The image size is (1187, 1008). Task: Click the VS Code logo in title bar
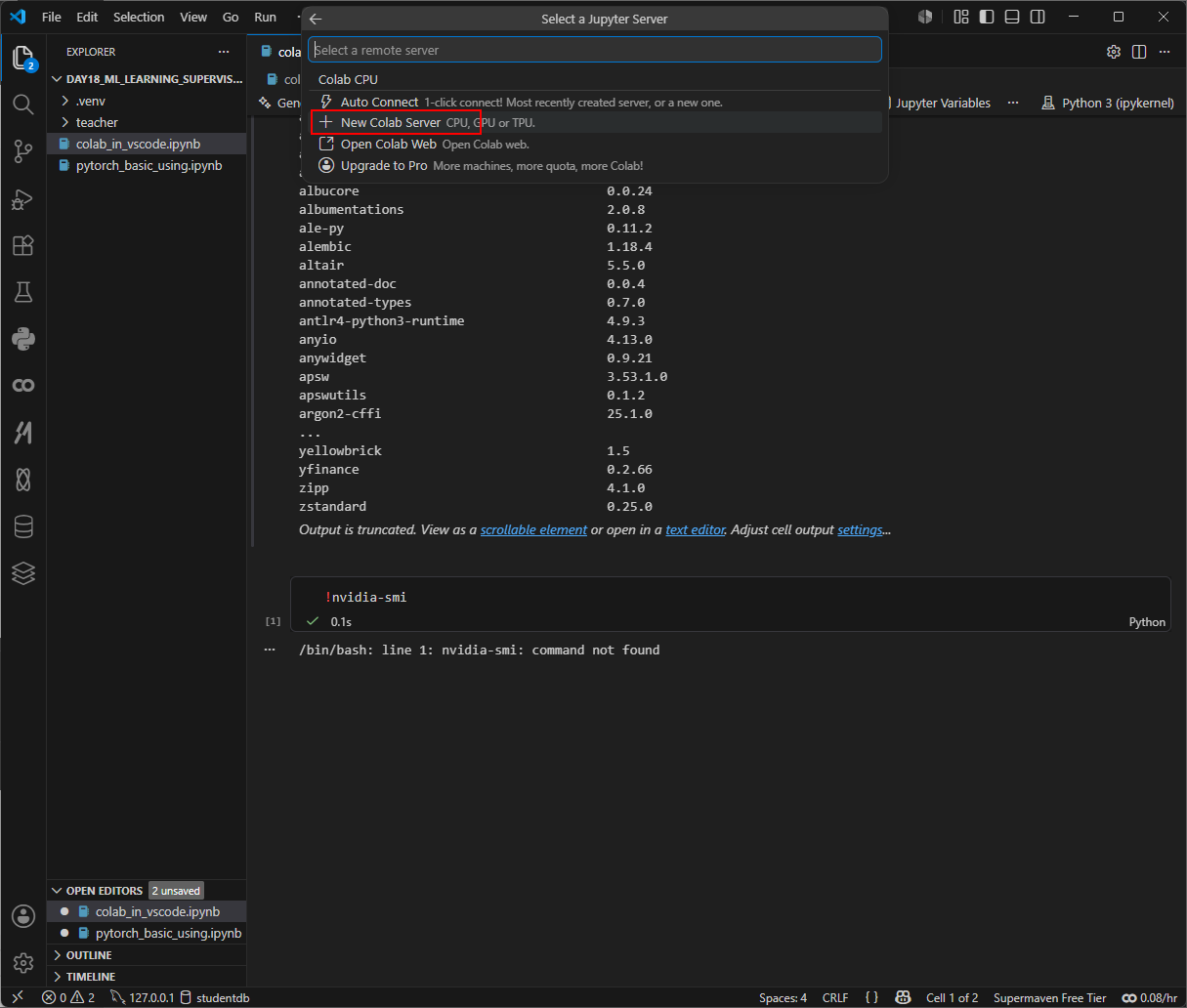[18, 17]
